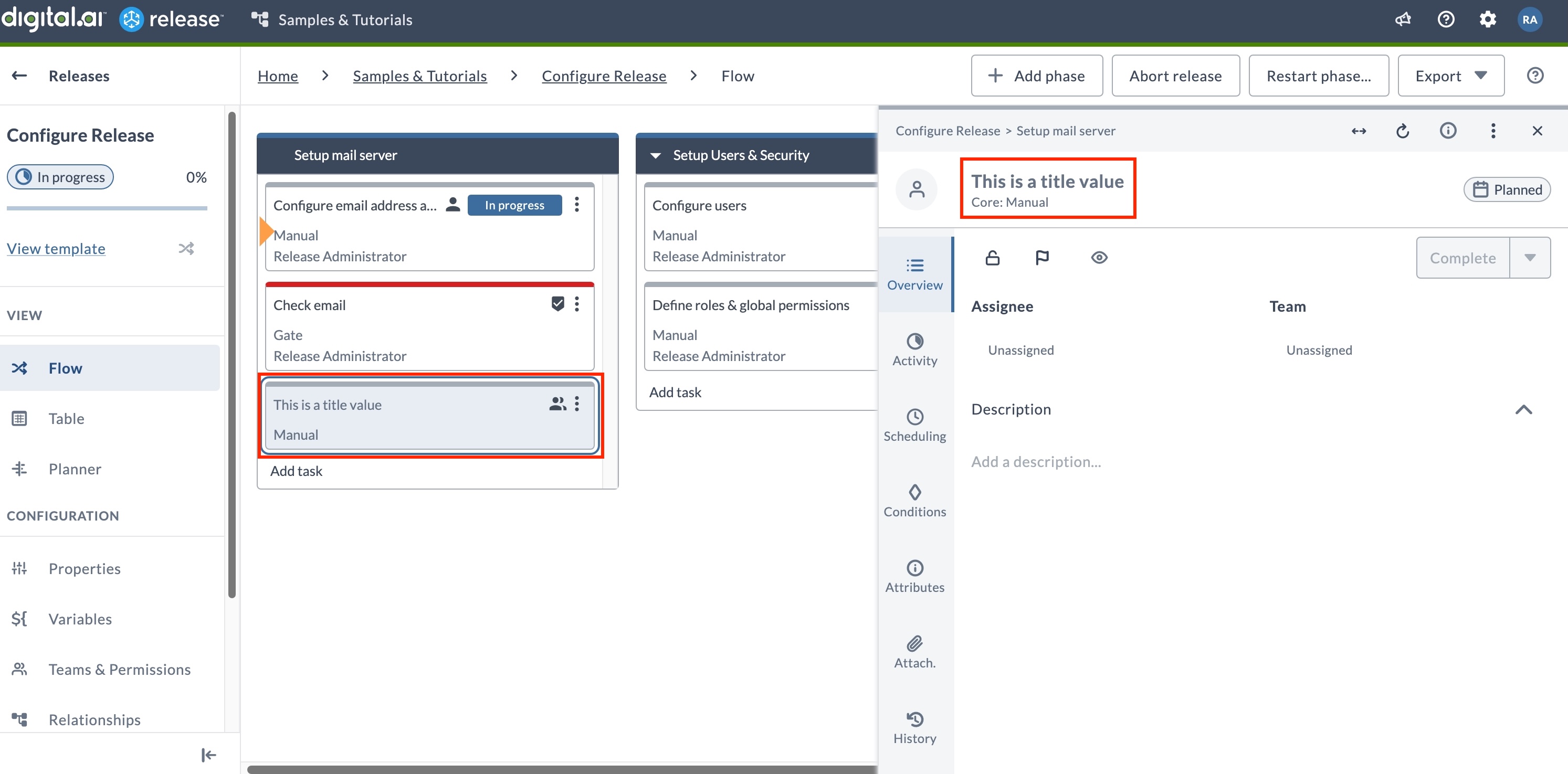Switch to the Flow view
This screenshot has width=1568, height=774.
point(110,367)
